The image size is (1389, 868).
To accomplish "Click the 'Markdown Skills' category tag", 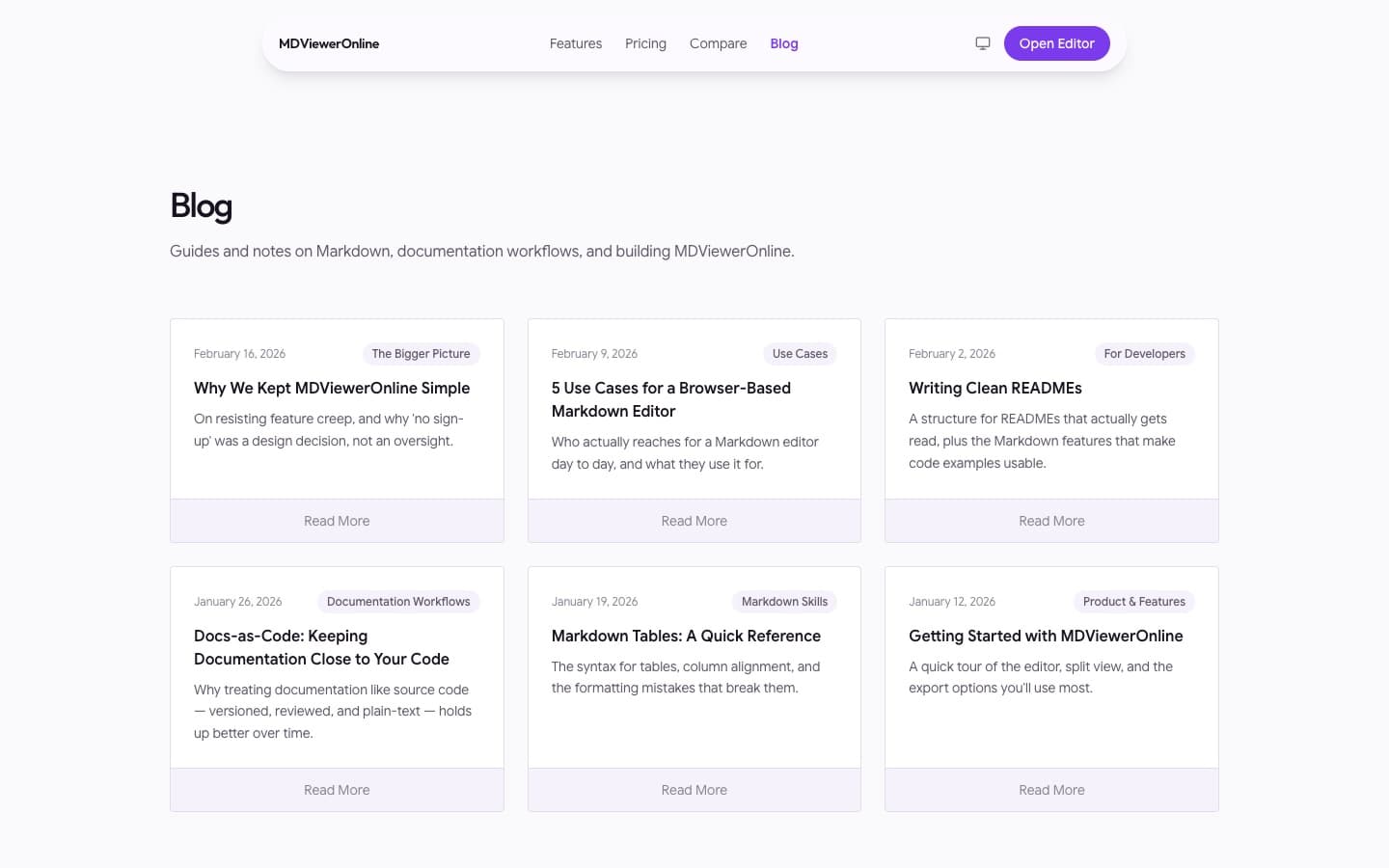I will click(784, 602).
